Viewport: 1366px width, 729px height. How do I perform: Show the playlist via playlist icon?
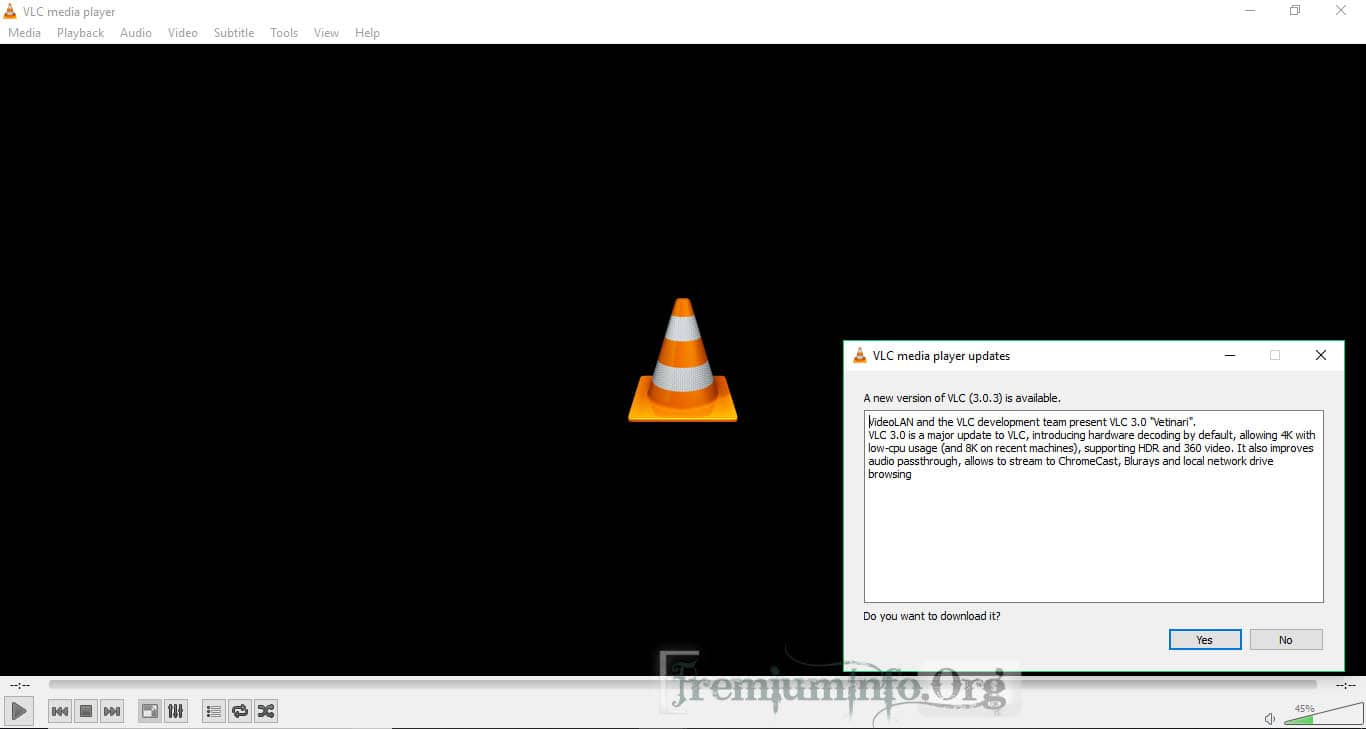click(213, 711)
